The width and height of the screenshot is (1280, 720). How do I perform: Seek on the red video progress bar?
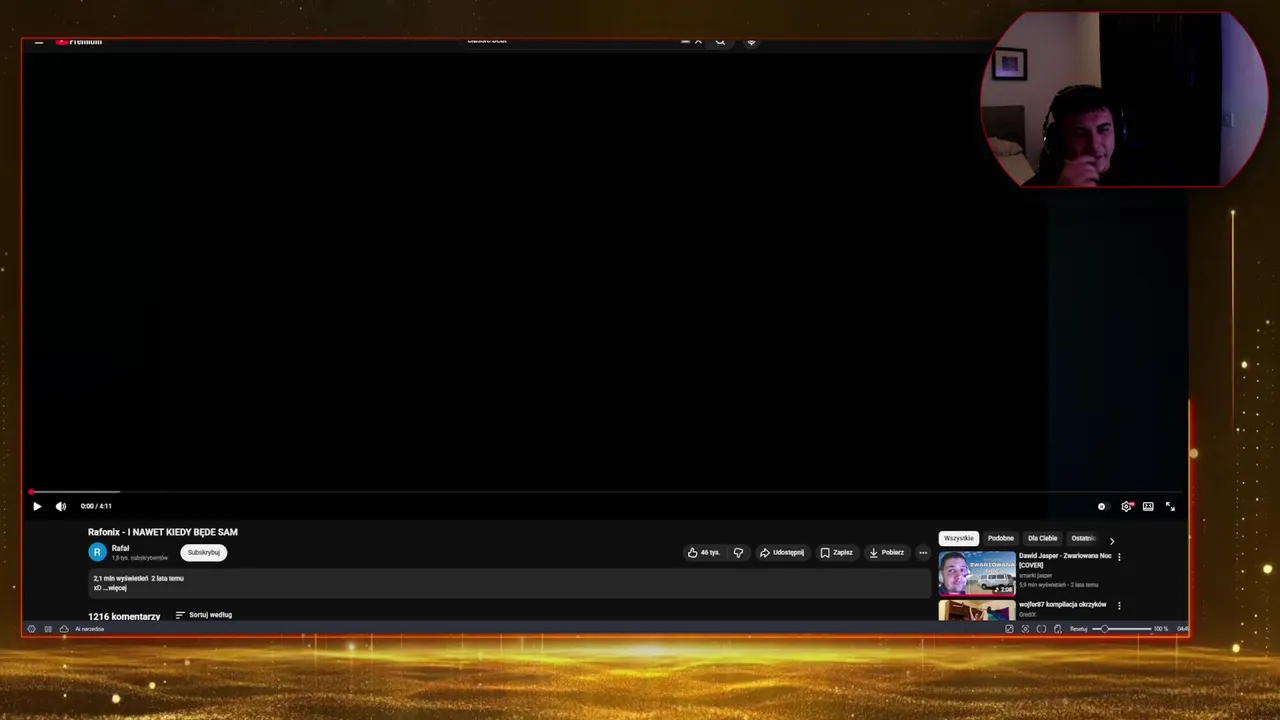pyautogui.click(x=606, y=492)
